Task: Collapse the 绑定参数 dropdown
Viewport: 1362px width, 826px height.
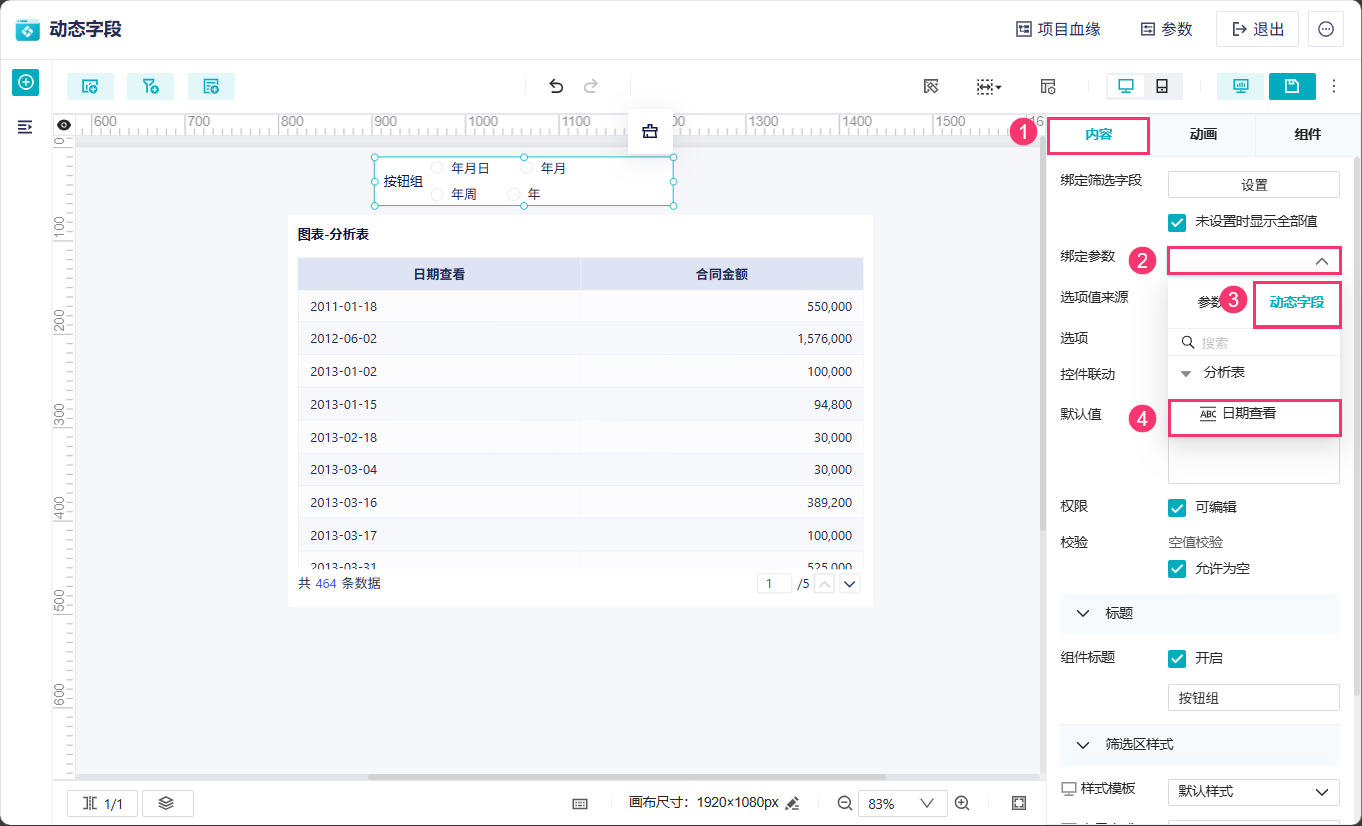Action: coord(1254,261)
